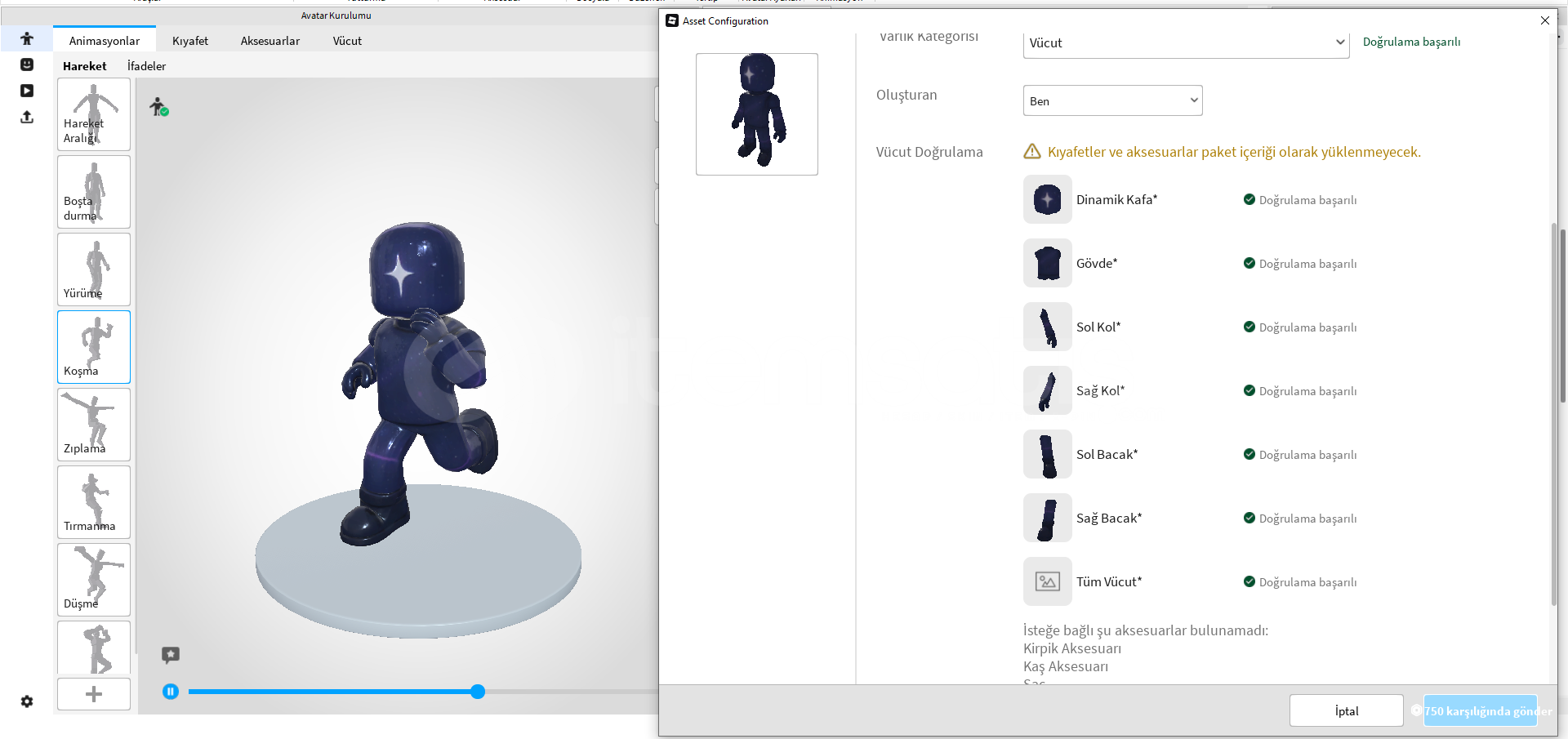Click the green check beside Gövde status
This screenshot has width=1568, height=739.
[x=1249, y=263]
